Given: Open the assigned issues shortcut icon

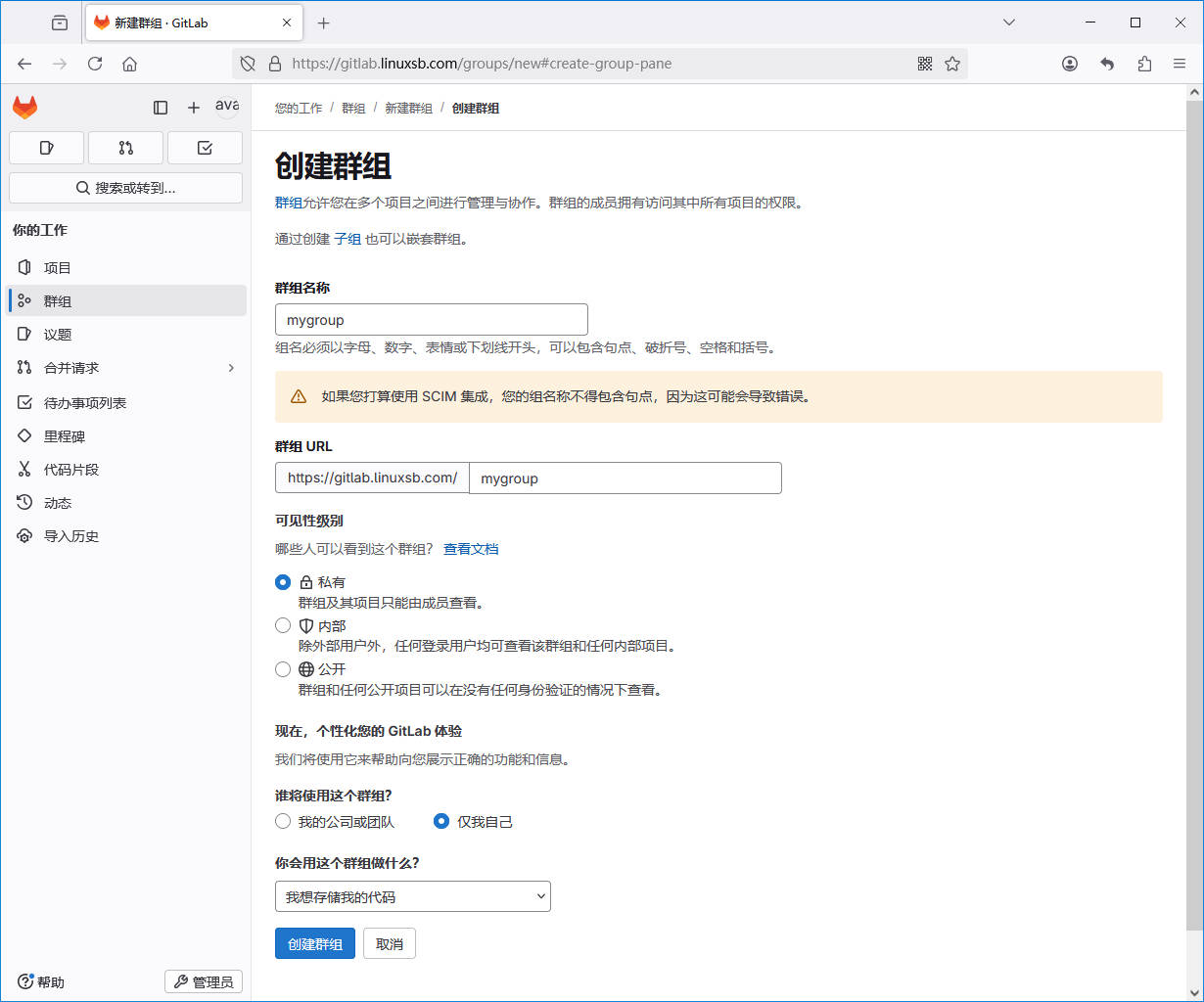Looking at the screenshot, I should click(46, 148).
